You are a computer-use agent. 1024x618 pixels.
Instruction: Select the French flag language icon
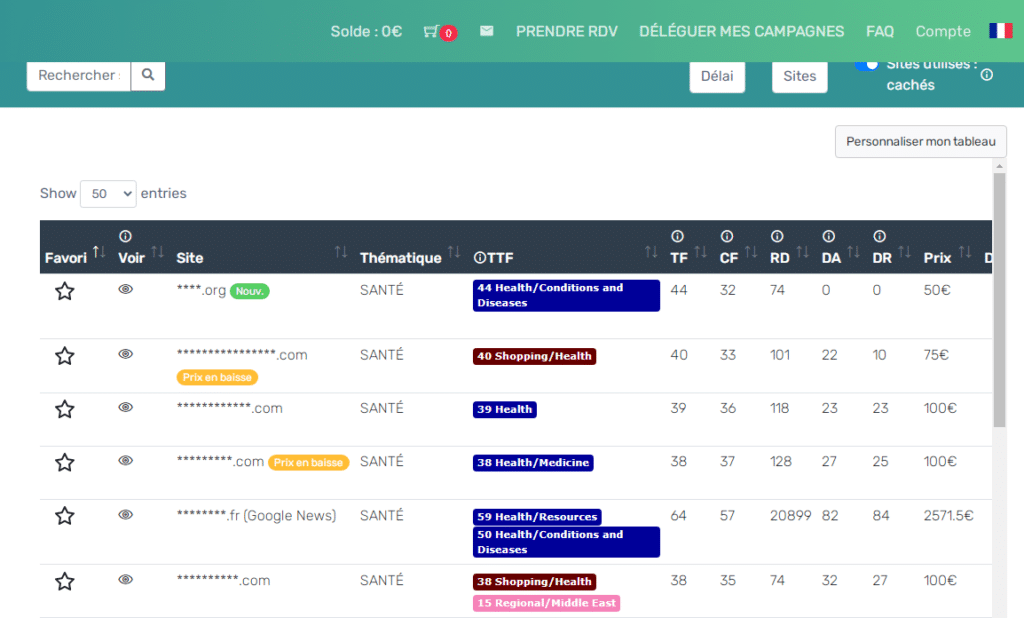point(1000,31)
